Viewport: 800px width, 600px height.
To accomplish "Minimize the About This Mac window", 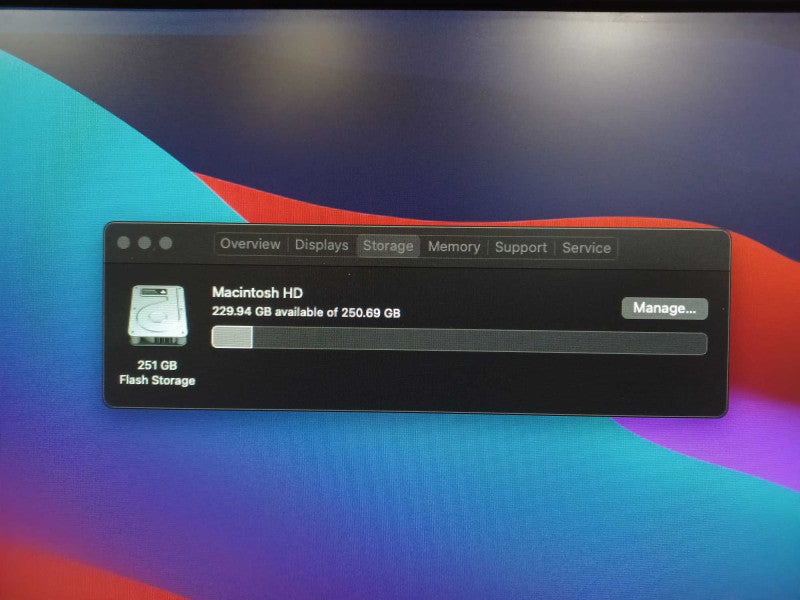I will [144, 243].
